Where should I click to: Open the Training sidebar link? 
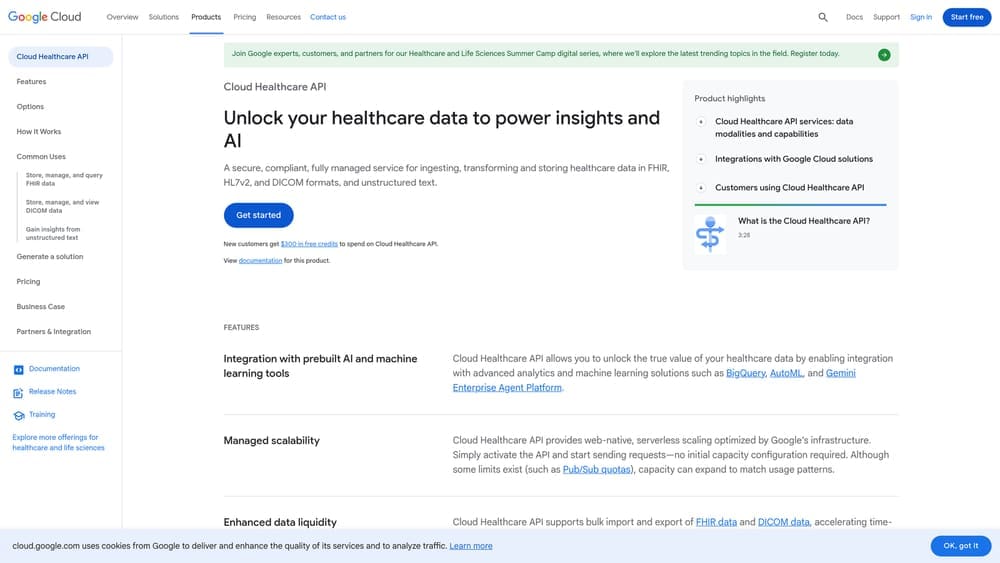pyautogui.click(x=42, y=414)
